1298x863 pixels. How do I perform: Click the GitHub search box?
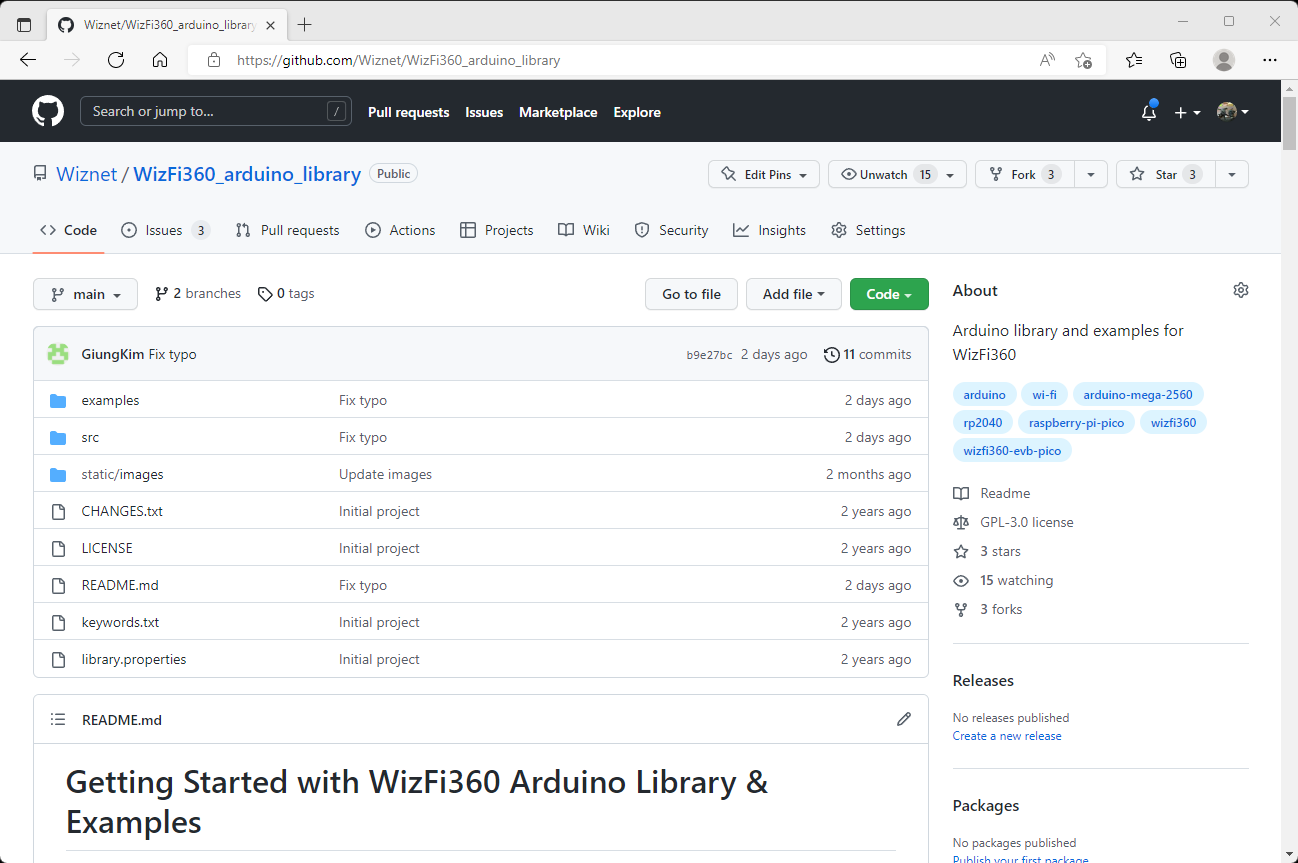point(216,111)
